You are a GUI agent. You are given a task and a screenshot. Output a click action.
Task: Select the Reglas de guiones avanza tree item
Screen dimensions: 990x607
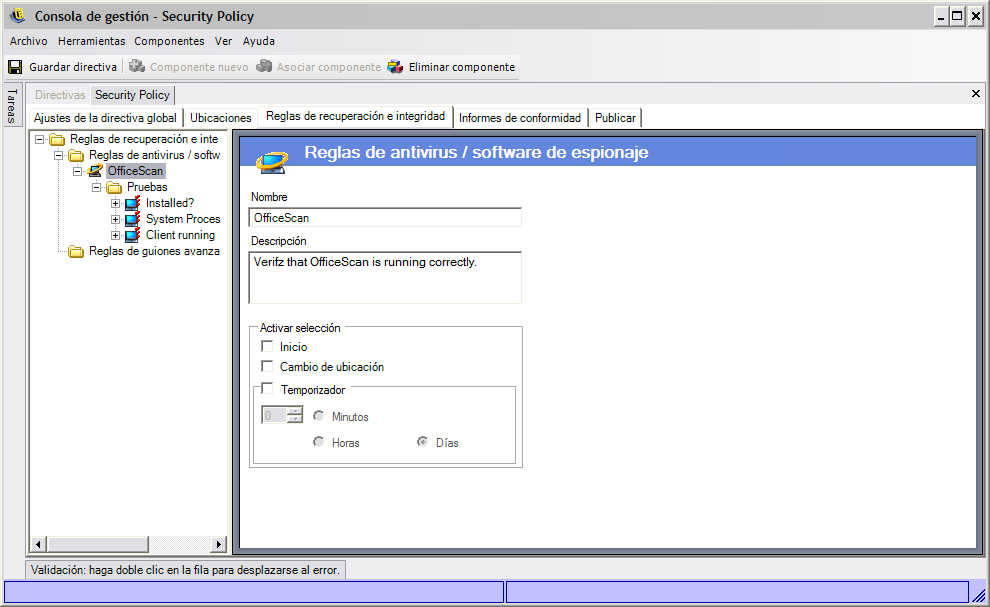[x=154, y=251]
